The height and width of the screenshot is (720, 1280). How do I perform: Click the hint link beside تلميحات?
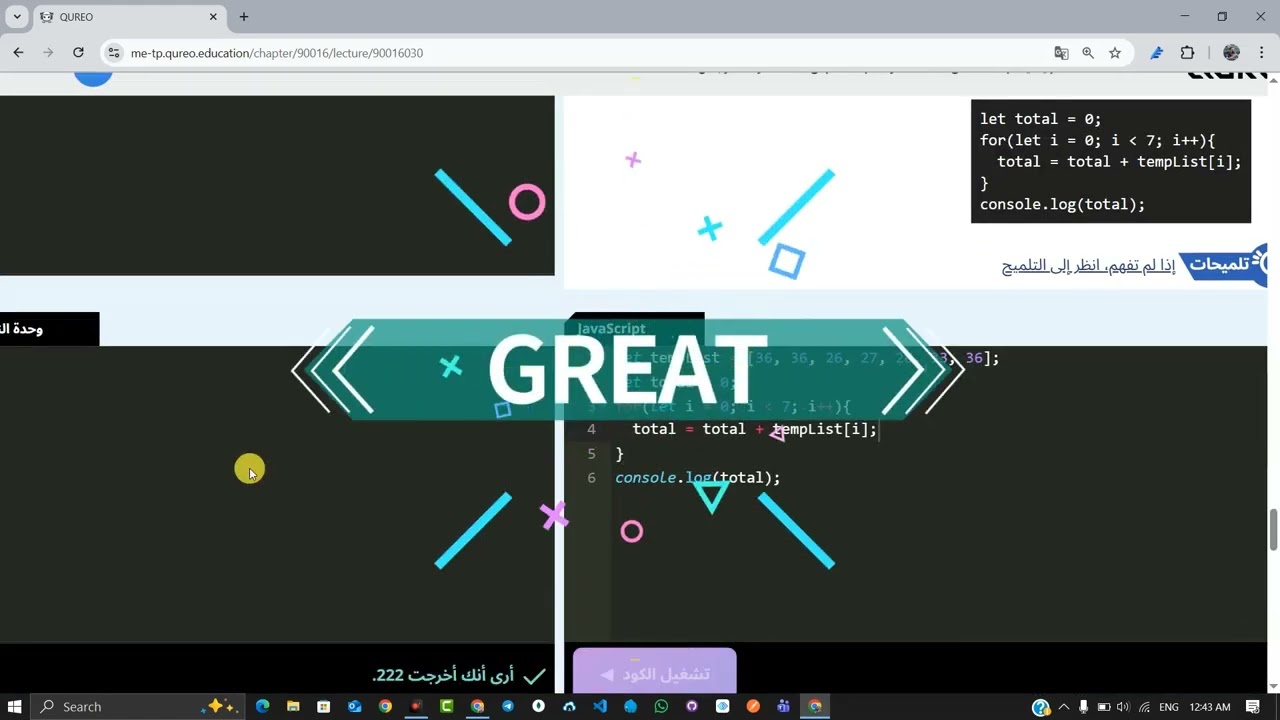pyautogui.click(x=1088, y=265)
